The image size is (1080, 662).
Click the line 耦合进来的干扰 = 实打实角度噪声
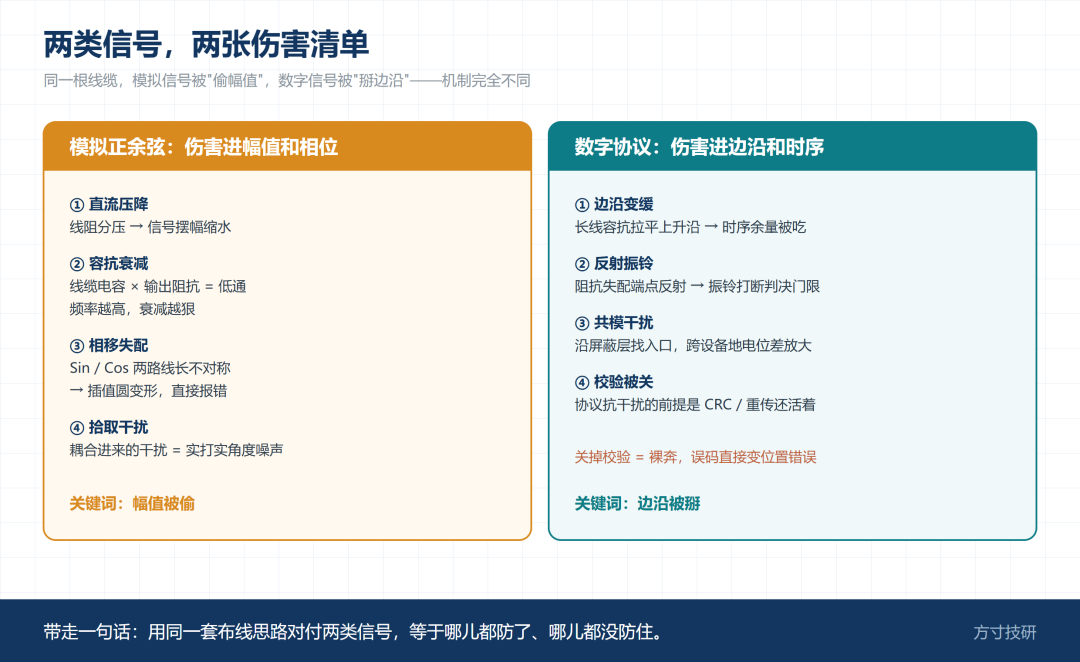pos(176,450)
